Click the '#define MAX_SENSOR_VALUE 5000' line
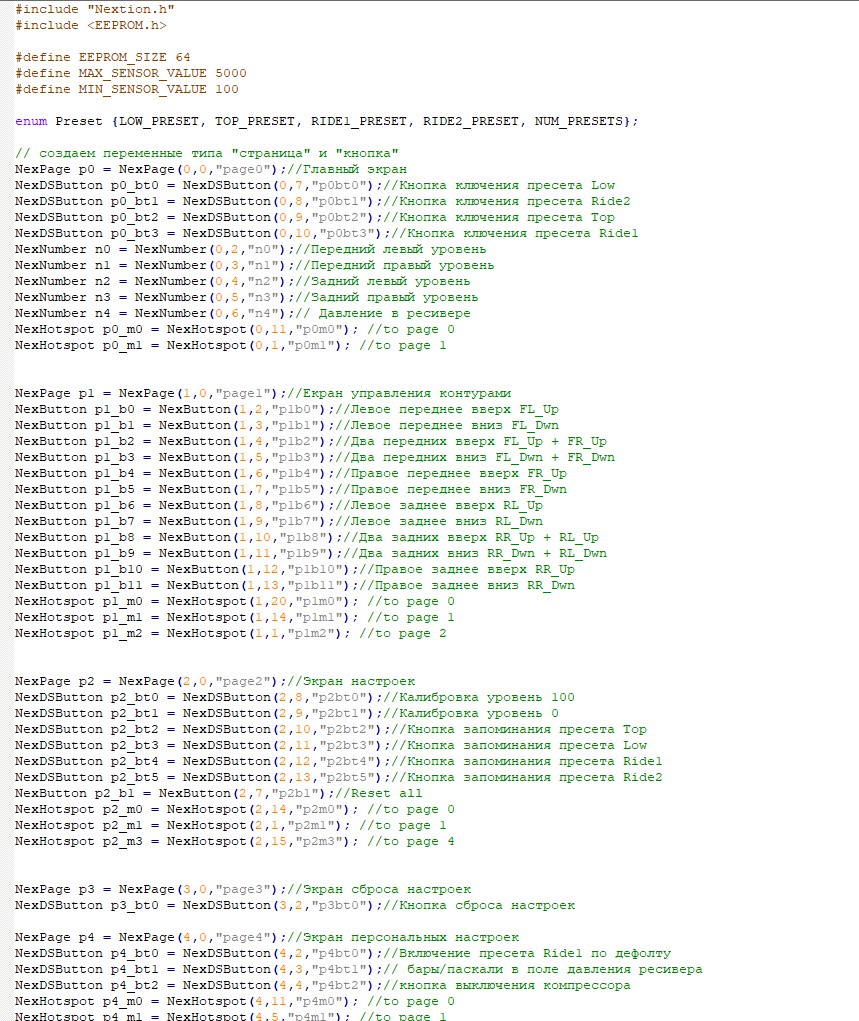859x1021 pixels. click(x=131, y=73)
